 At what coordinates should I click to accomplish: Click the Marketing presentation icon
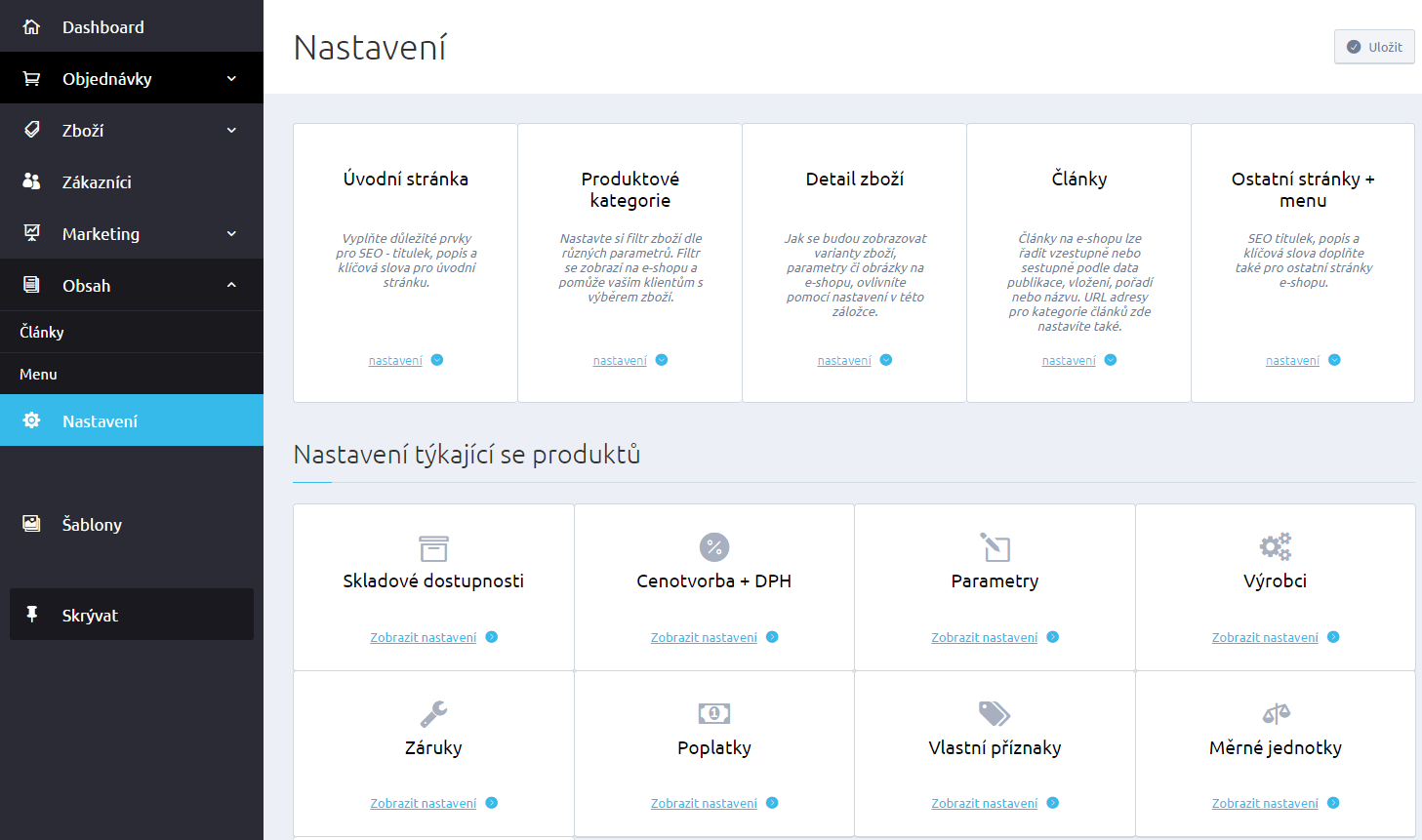(x=31, y=233)
